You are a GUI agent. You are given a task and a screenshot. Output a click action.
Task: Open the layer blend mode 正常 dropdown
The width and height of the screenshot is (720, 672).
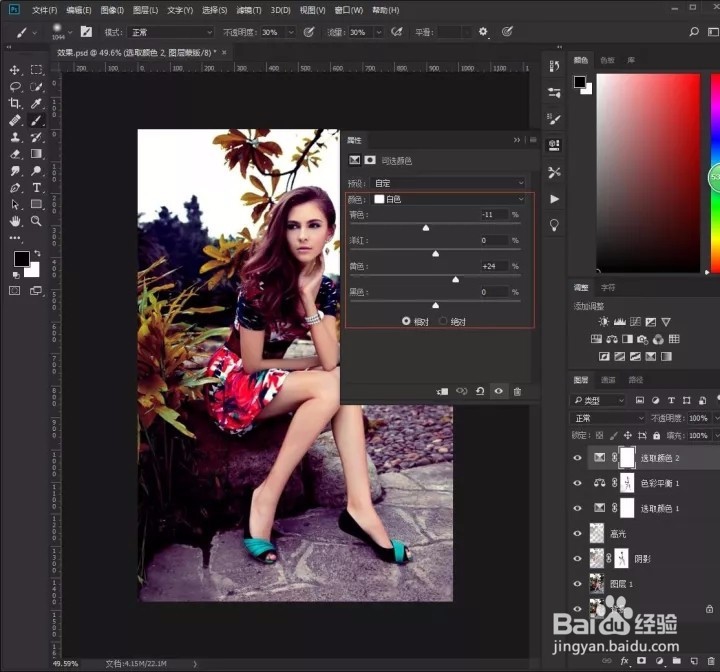click(x=608, y=418)
